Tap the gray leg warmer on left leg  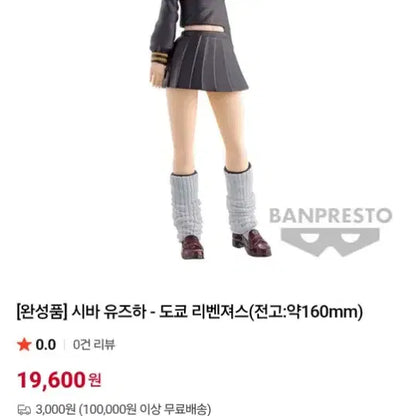click(x=186, y=206)
